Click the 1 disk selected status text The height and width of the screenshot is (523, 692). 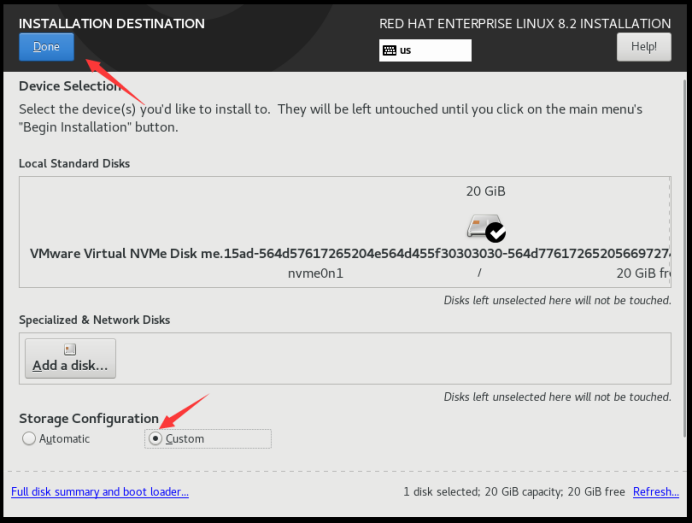tap(514, 492)
